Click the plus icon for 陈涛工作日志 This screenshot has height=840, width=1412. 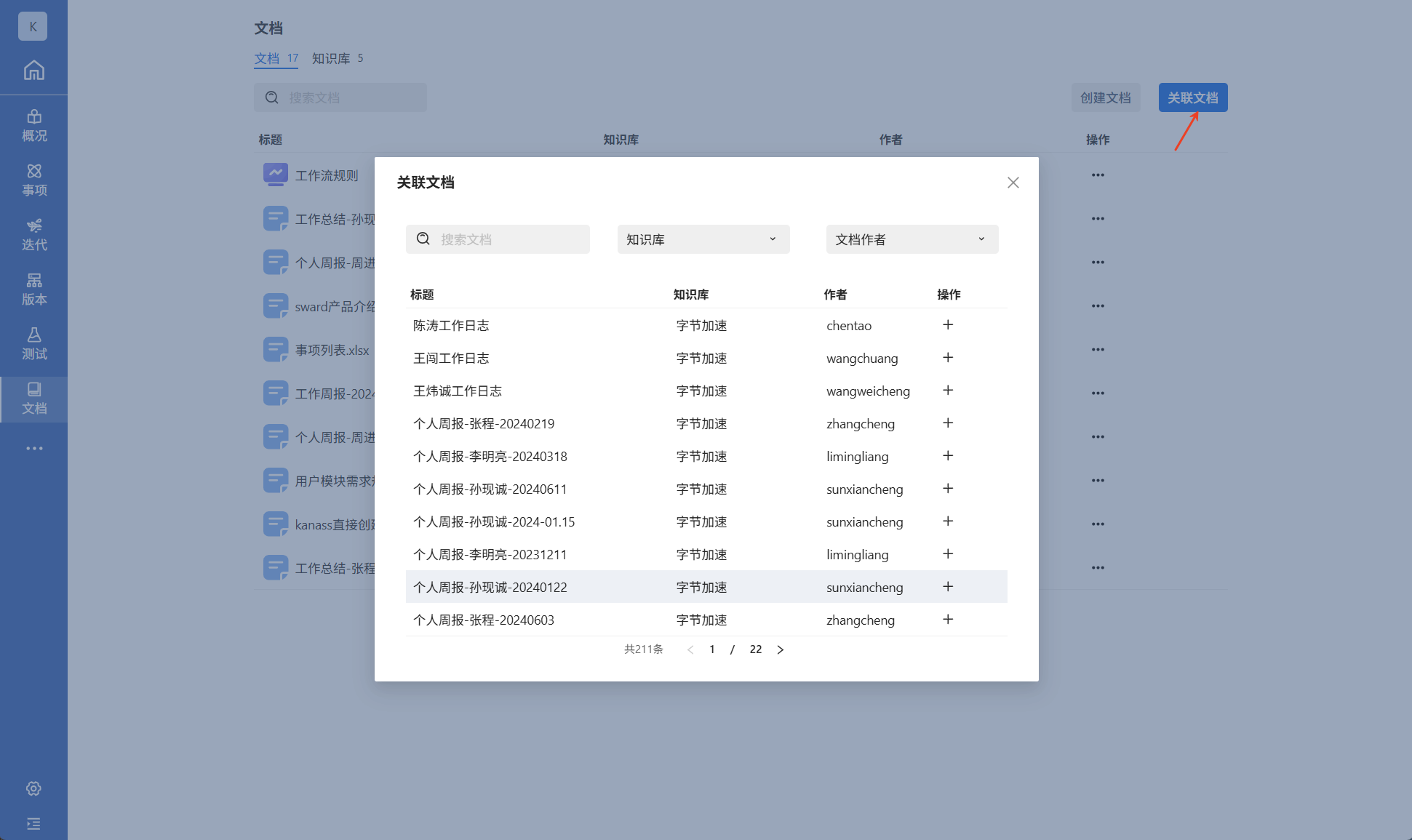point(947,325)
